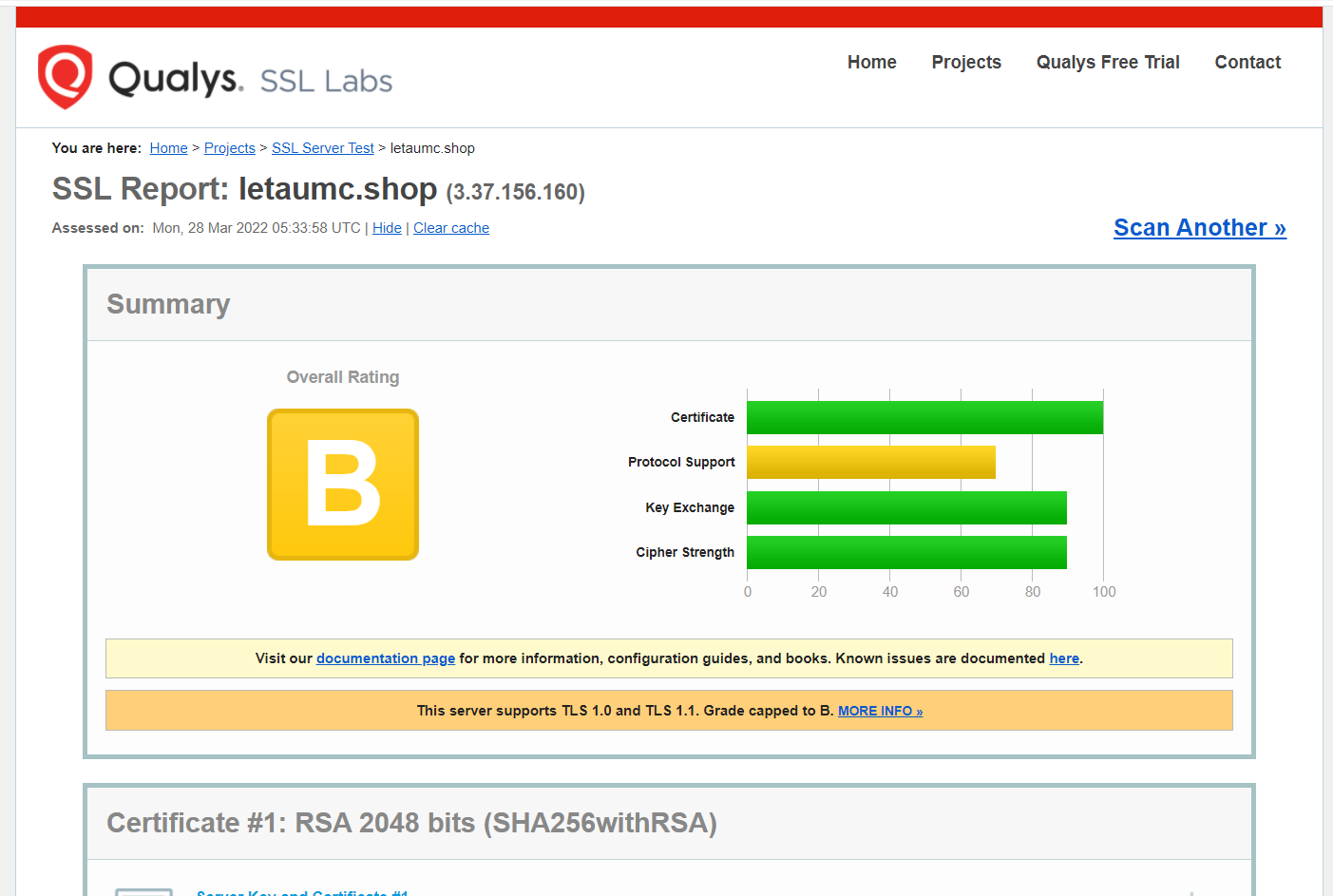Click the Scan Another link
Image resolution: width=1333 pixels, height=896 pixels.
(x=1200, y=228)
